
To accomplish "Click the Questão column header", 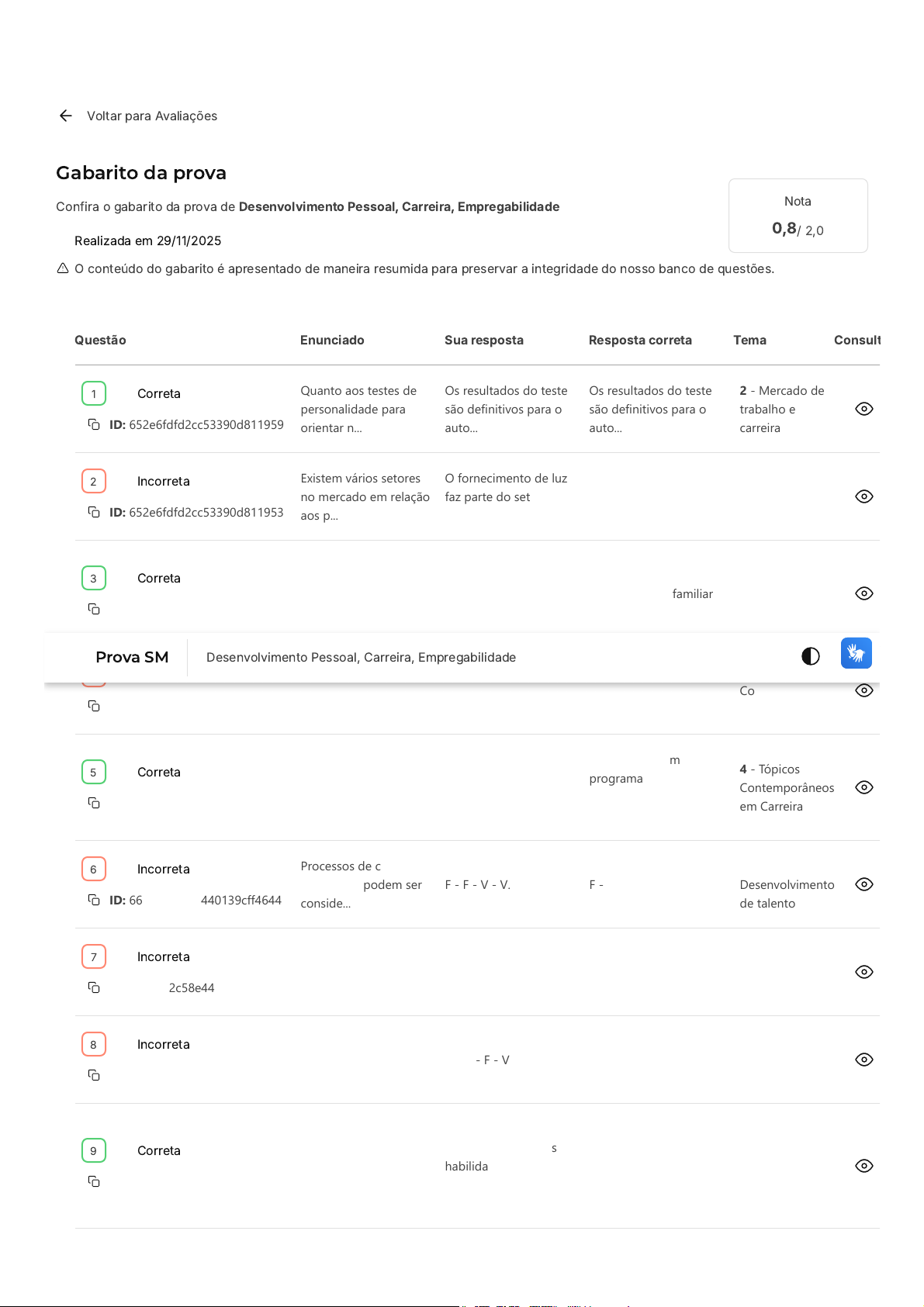I will (100, 340).
